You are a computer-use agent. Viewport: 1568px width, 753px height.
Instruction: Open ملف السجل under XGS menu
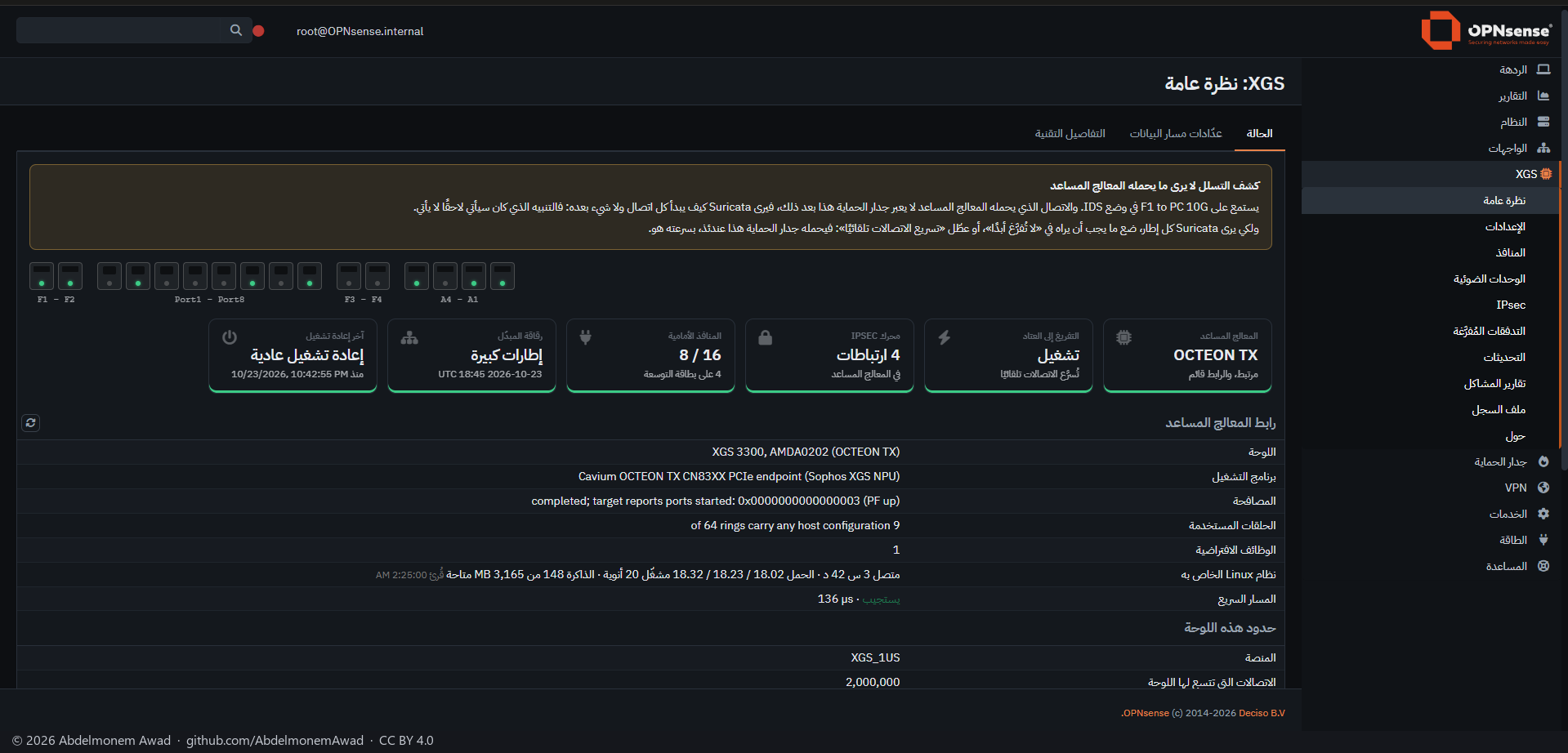(1431, 409)
